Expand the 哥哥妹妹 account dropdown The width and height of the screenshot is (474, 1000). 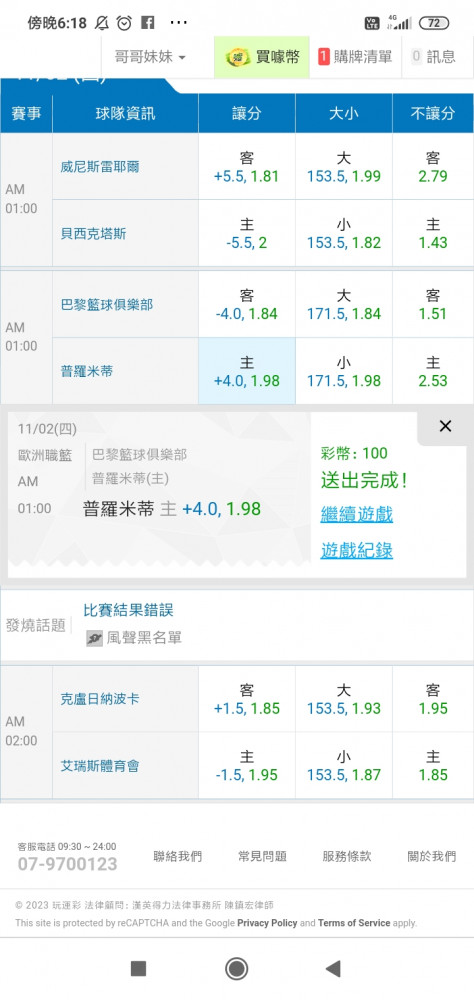point(150,57)
